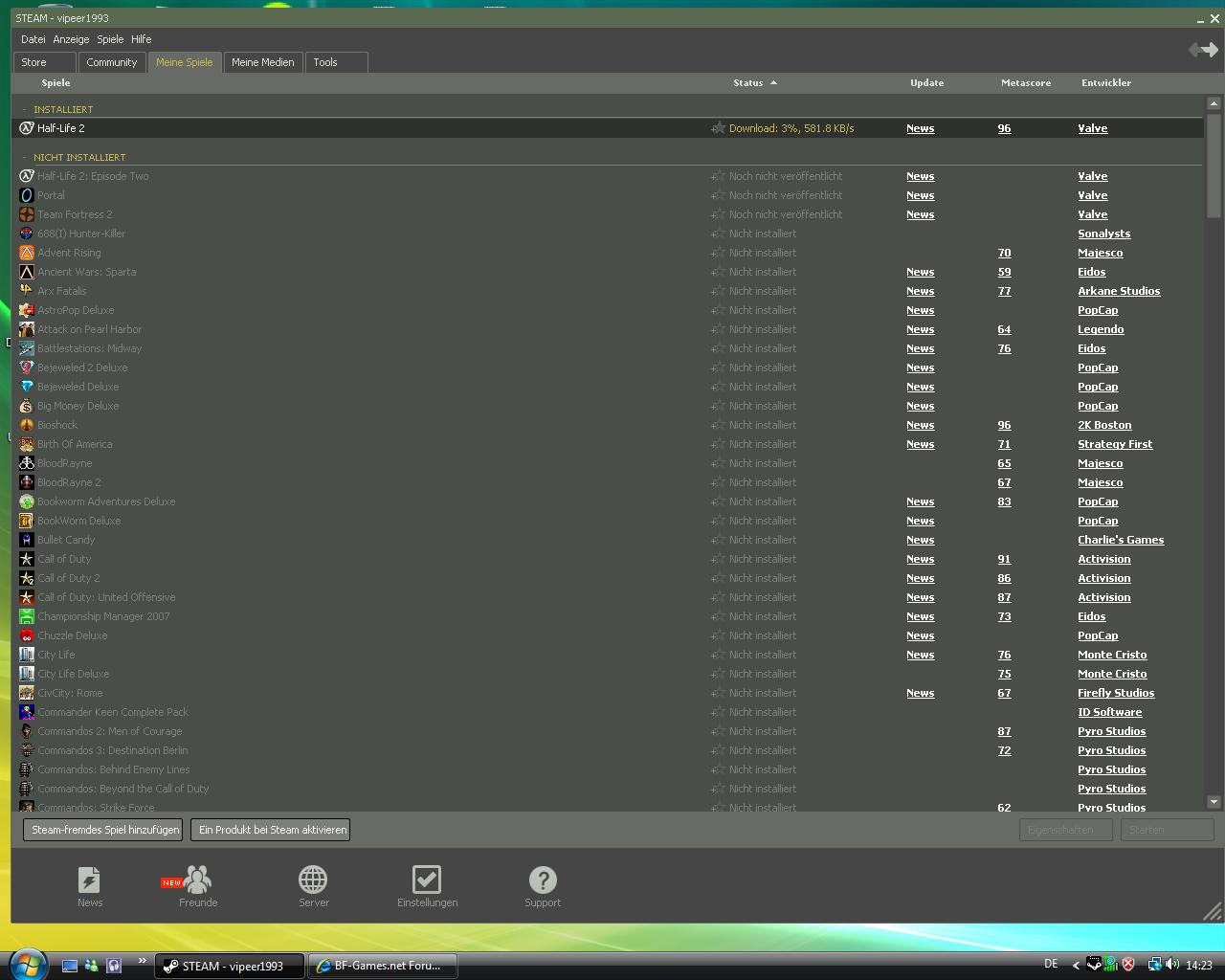The image size is (1225, 980).
Task: Open Einstellungen settings icon
Action: (427, 880)
